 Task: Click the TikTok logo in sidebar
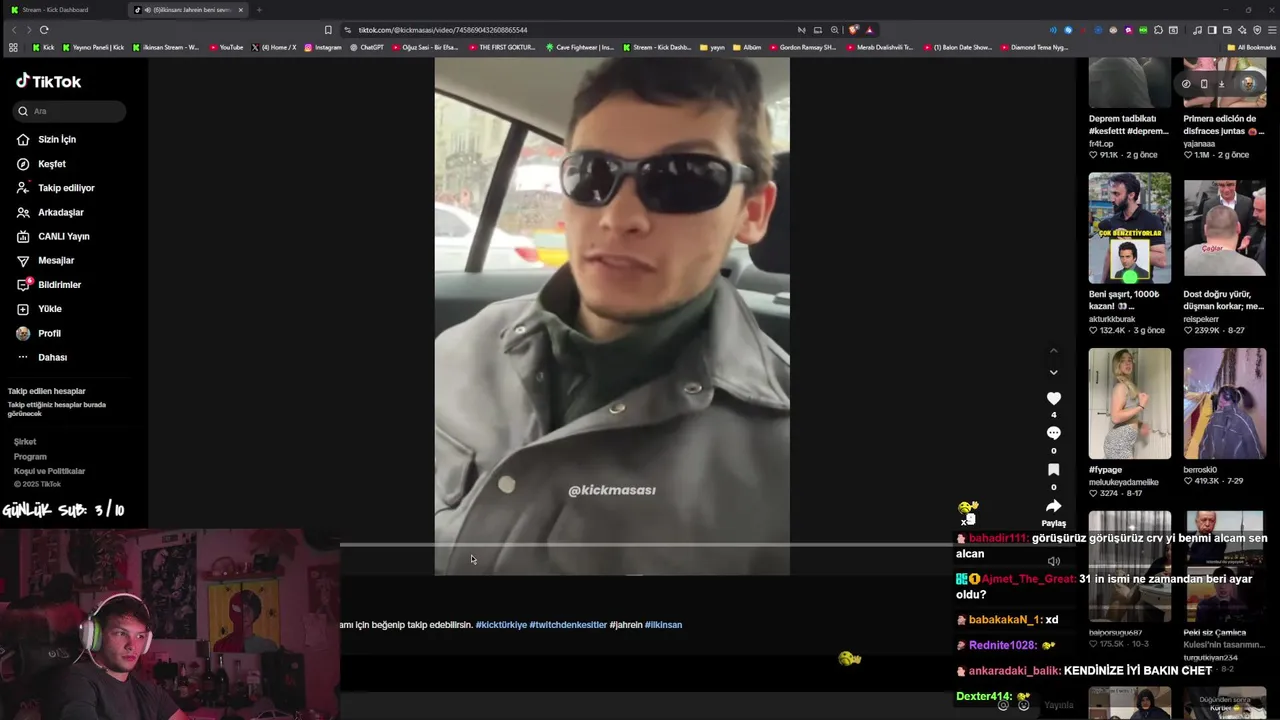[x=48, y=81]
